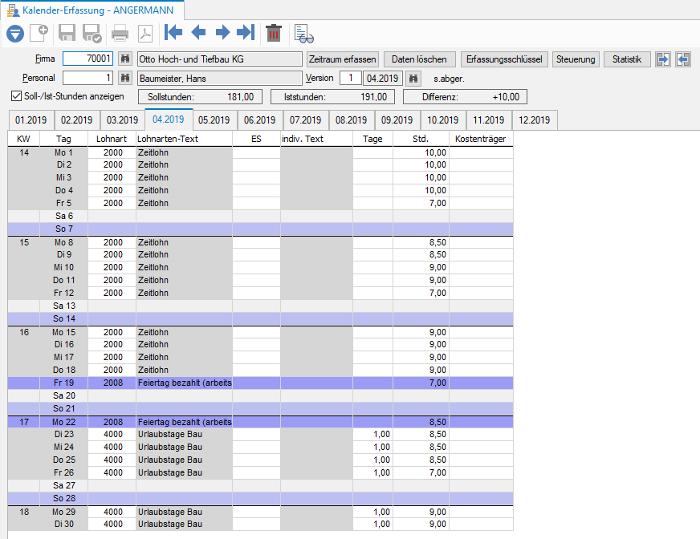700x539 pixels.
Task: Click the Urlaubstage Bau text for Fr 26
Action: pos(170,472)
